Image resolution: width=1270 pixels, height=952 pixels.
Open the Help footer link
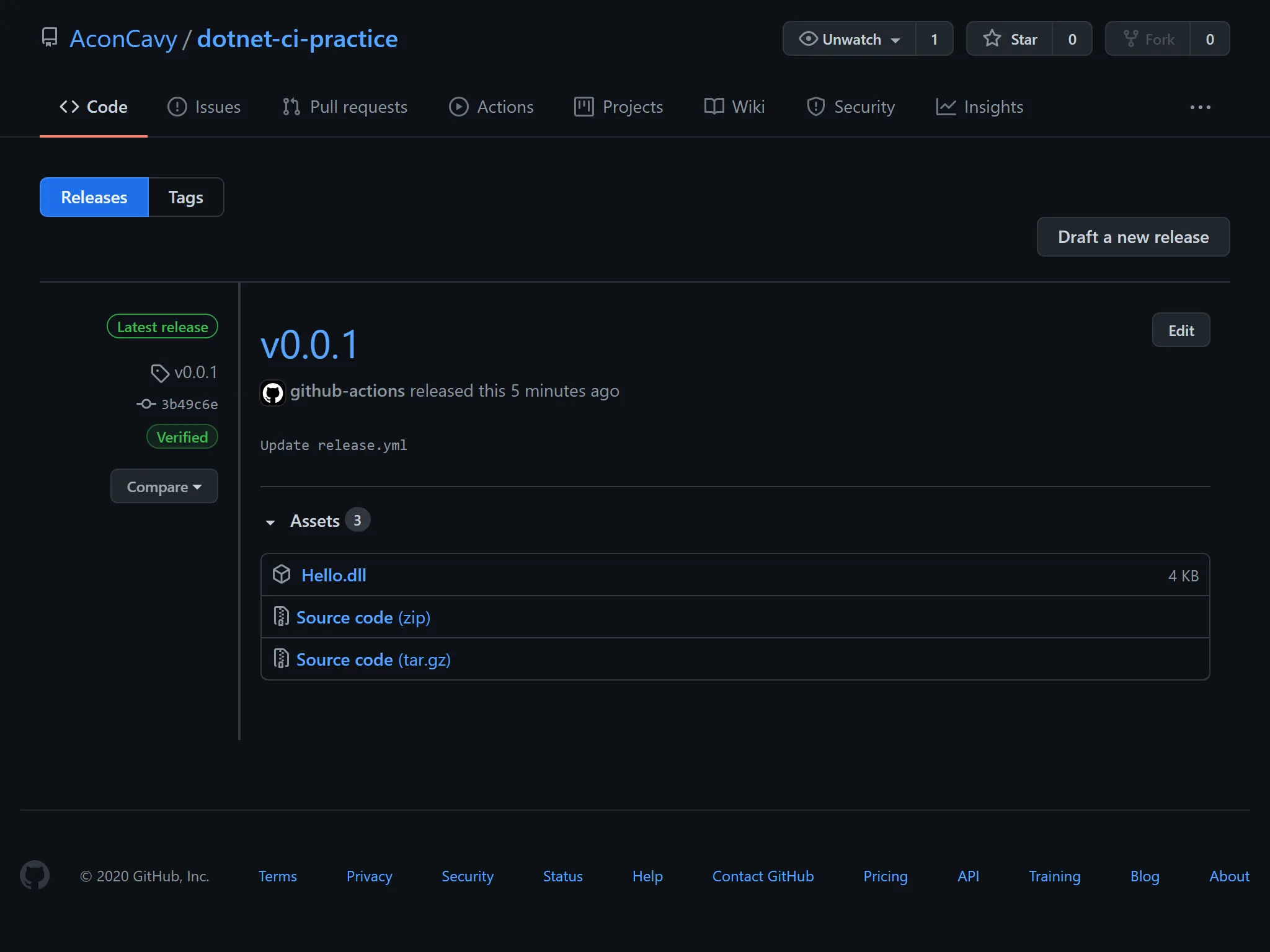pos(647,876)
